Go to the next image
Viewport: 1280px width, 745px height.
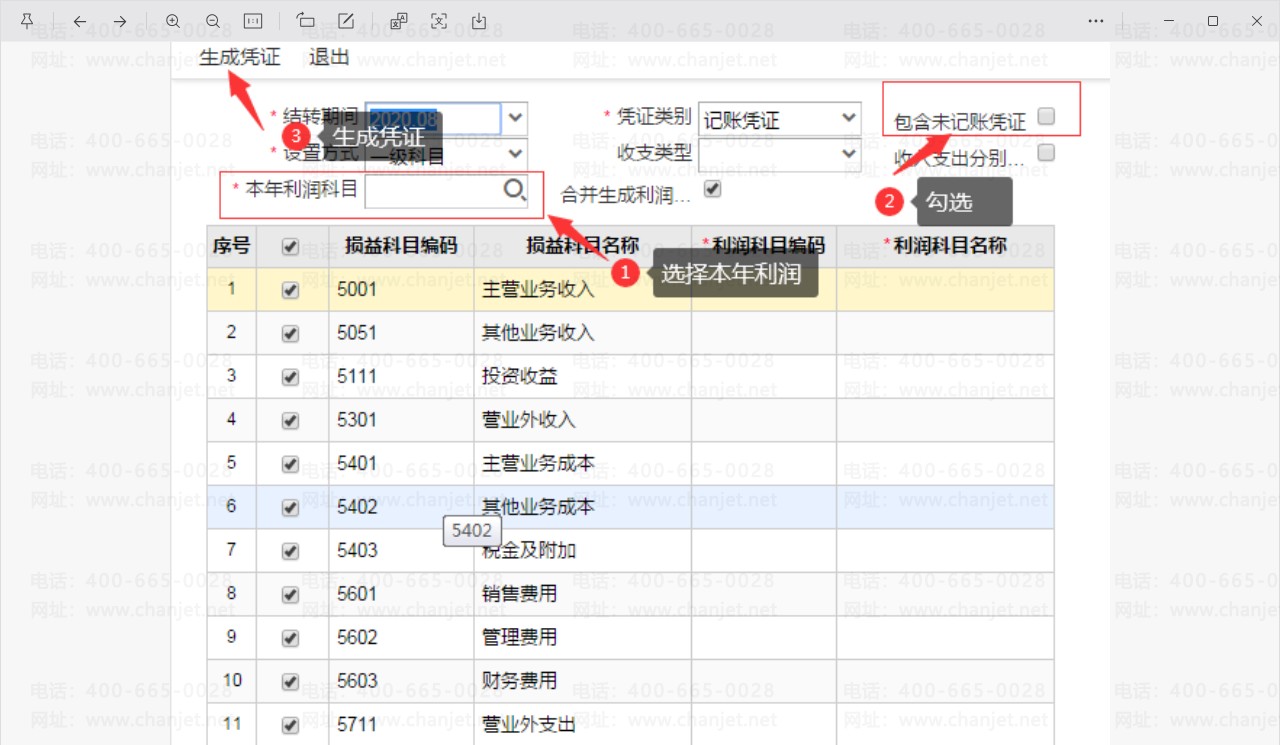coord(119,21)
